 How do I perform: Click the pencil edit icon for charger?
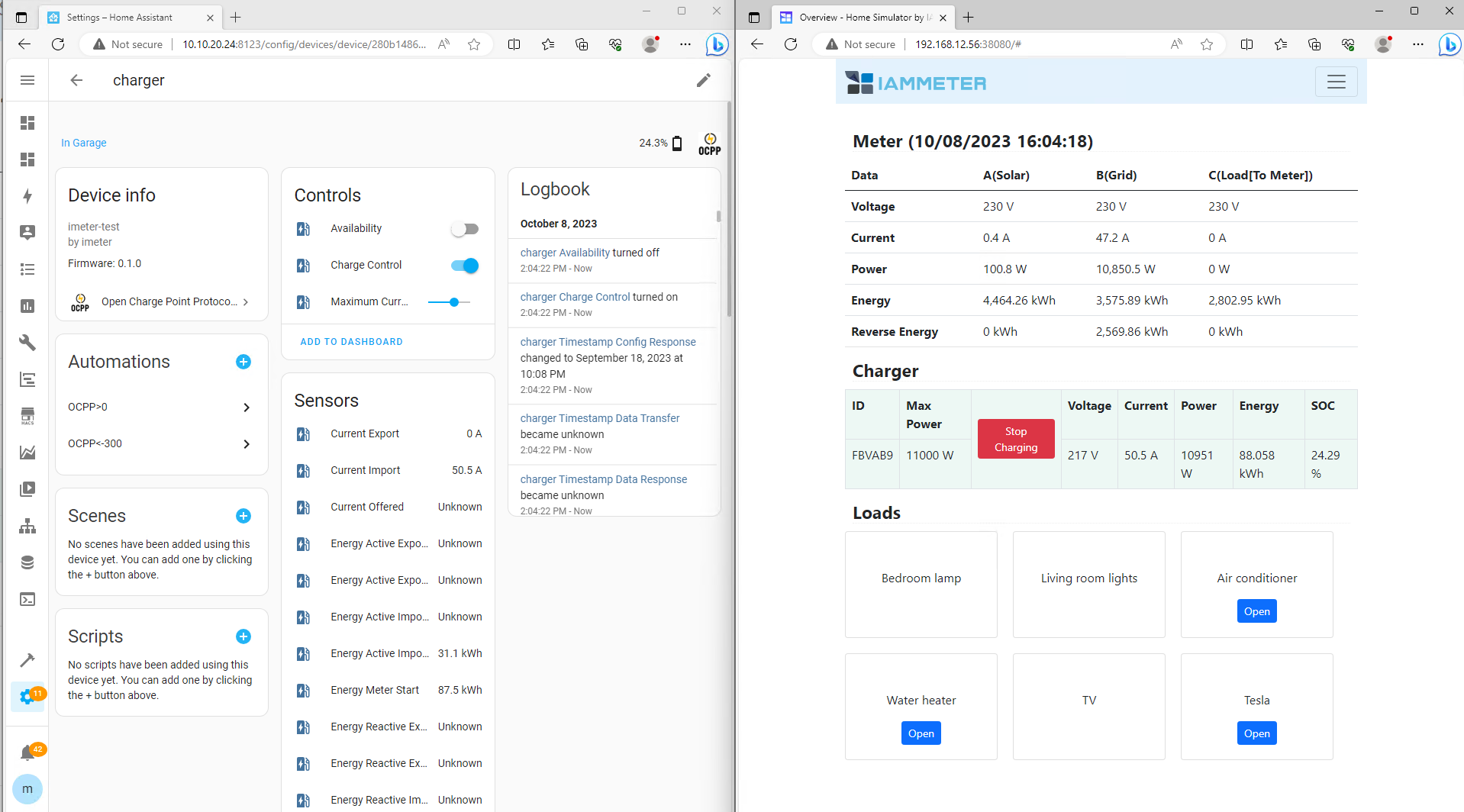pyautogui.click(x=703, y=80)
